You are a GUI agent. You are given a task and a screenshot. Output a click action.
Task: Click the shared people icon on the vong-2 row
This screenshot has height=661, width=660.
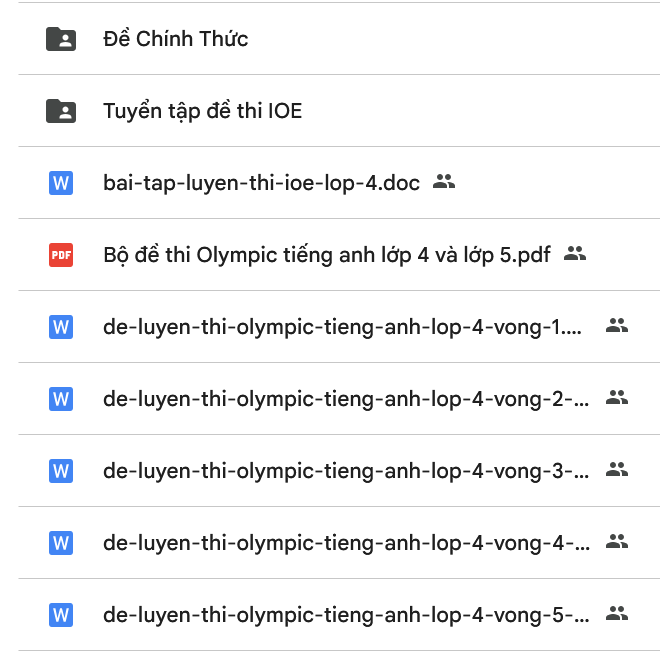pyautogui.click(x=617, y=398)
